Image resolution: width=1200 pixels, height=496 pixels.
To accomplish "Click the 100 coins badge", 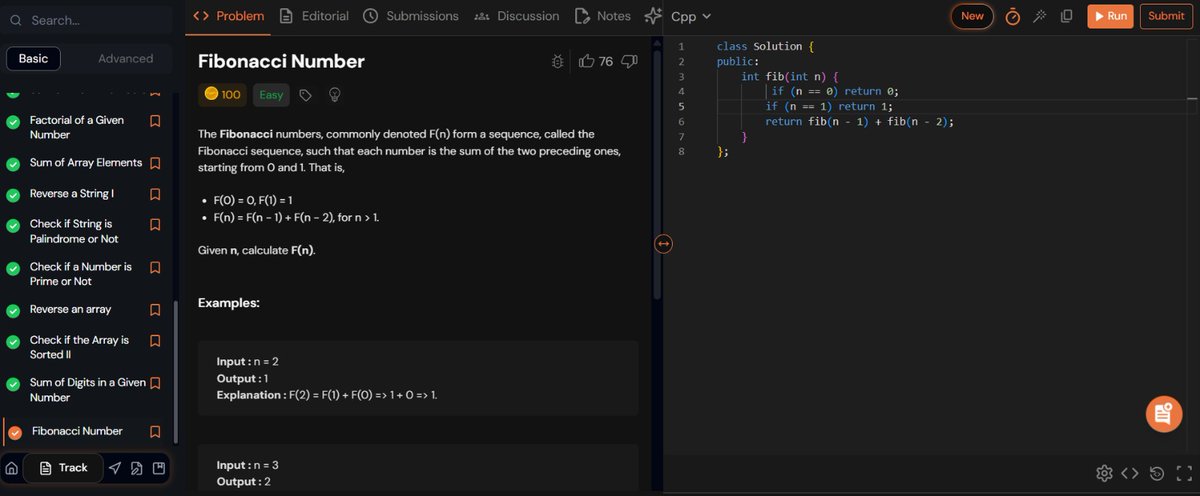I will click(222, 95).
